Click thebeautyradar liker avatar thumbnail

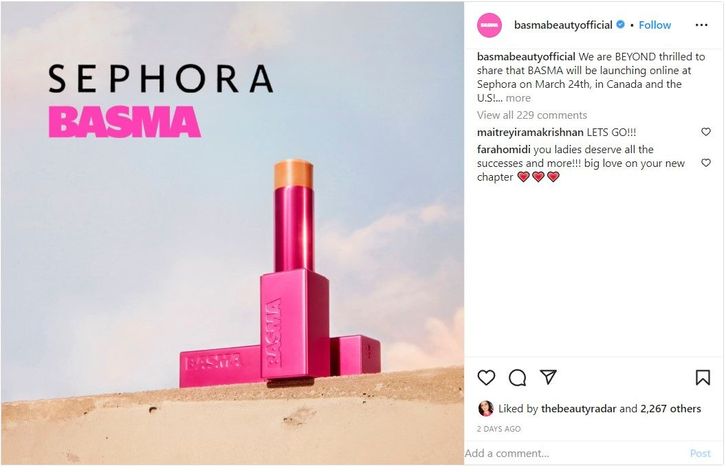[485, 408]
